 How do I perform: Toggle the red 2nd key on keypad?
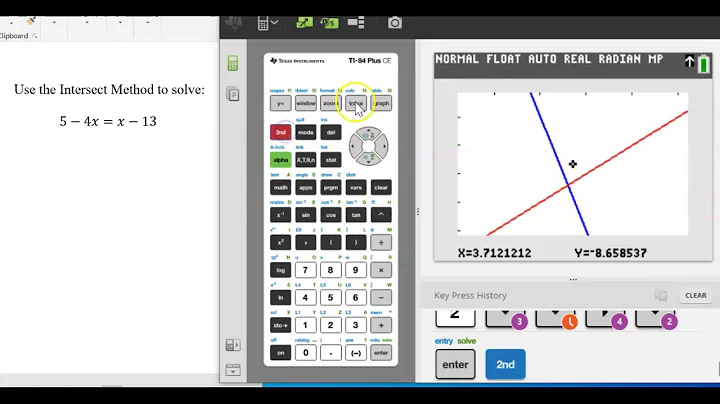(281, 132)
